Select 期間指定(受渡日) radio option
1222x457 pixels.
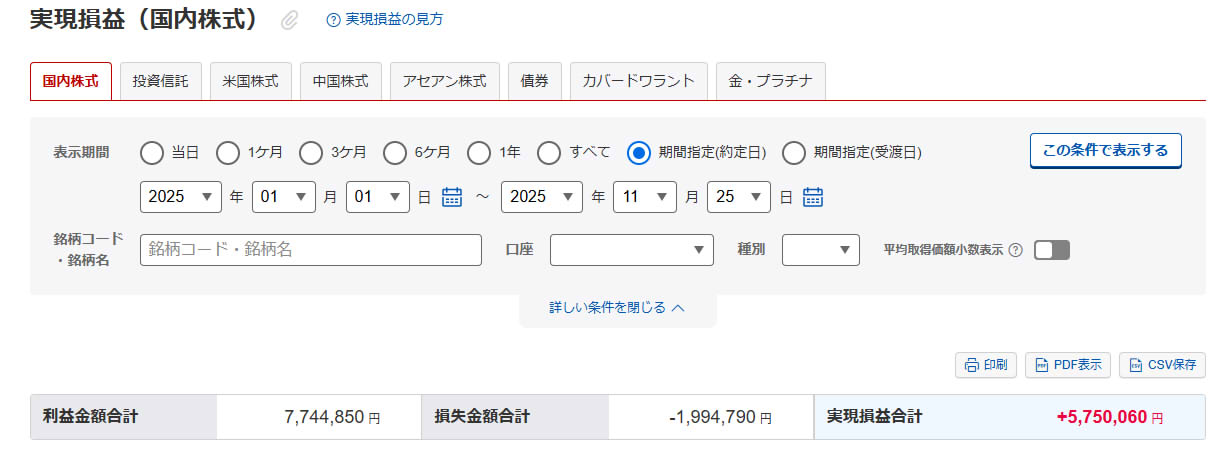(794, 153)
